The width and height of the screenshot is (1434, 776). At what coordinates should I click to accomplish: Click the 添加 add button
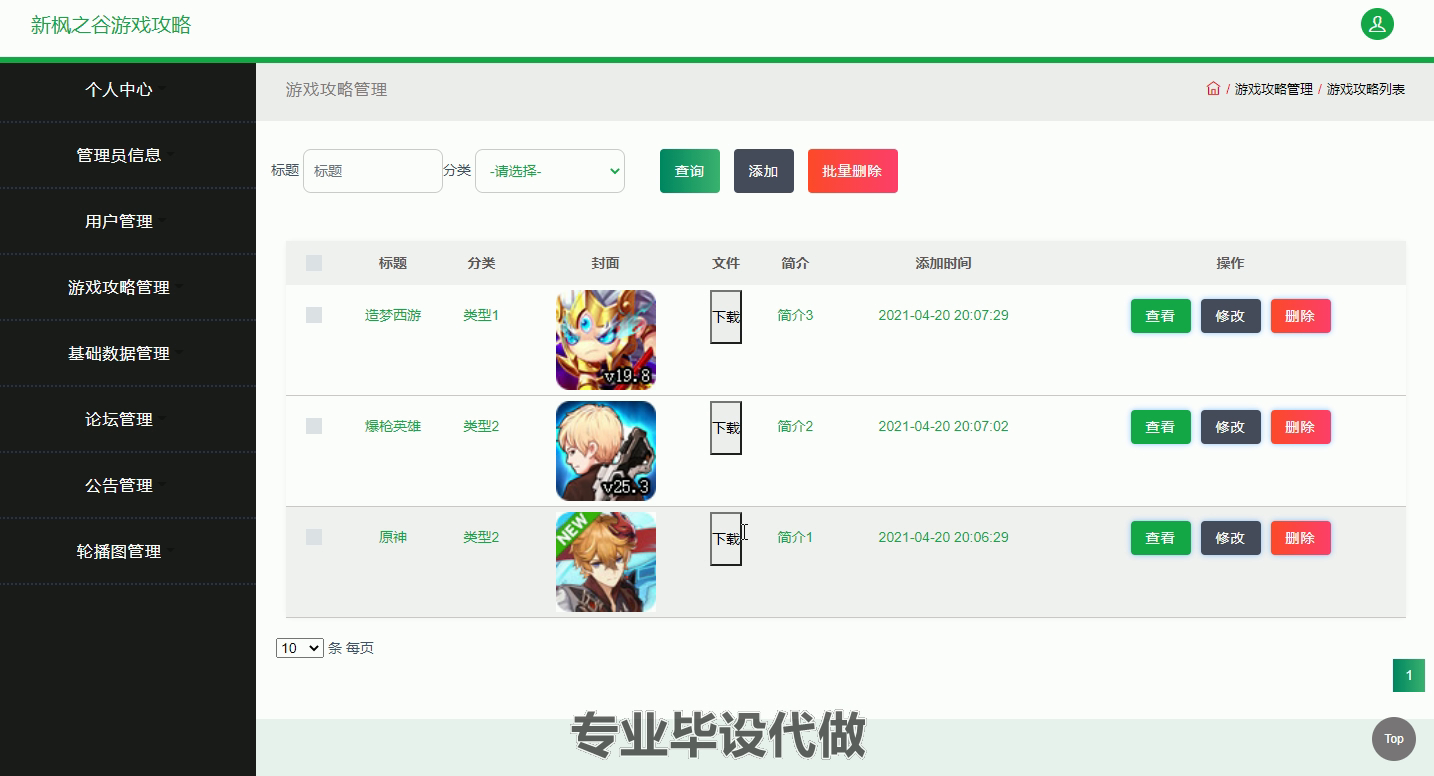tap(764, 171)
